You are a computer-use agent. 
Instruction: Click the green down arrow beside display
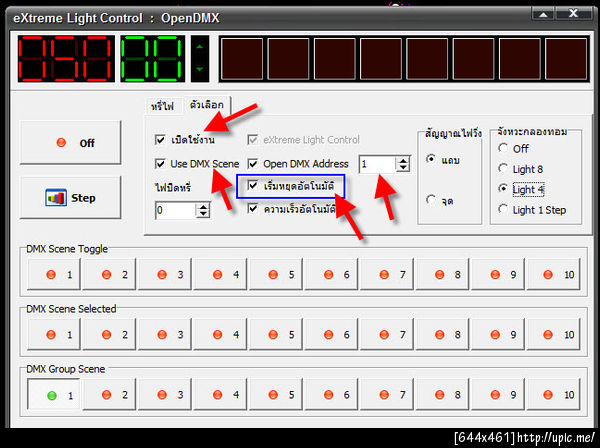click(x=200, y=69)
